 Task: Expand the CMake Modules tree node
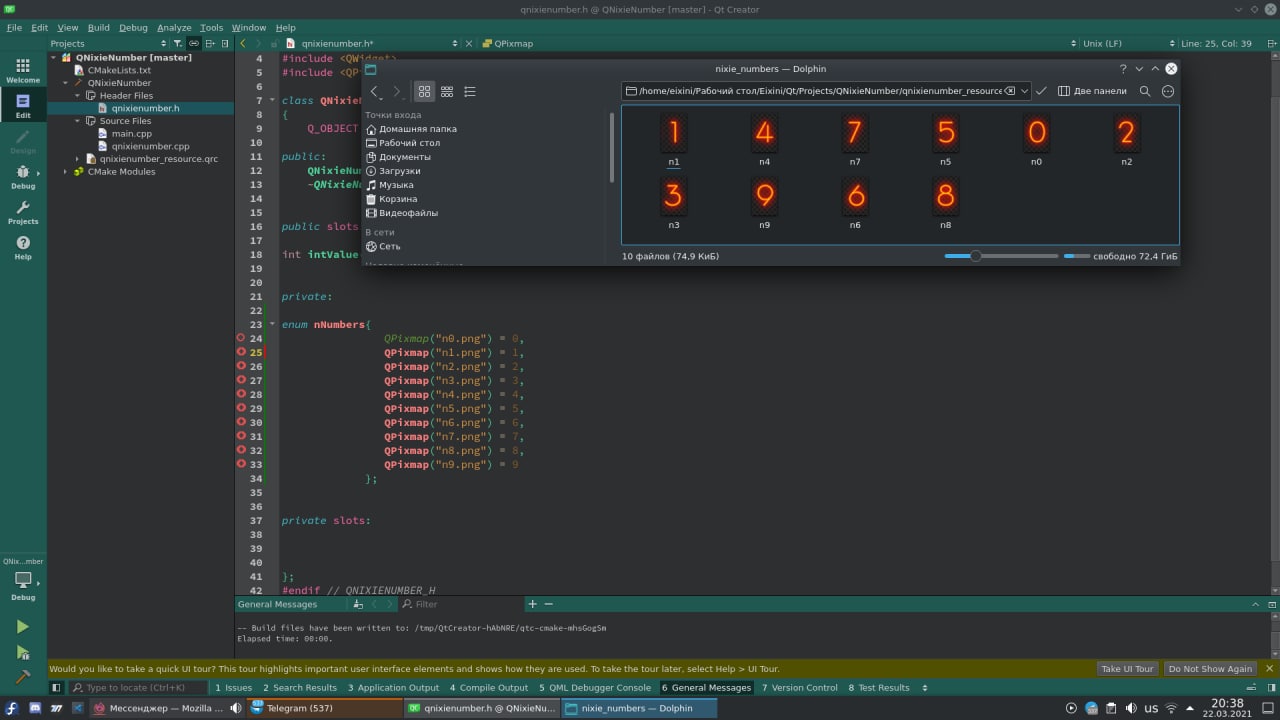66,172
